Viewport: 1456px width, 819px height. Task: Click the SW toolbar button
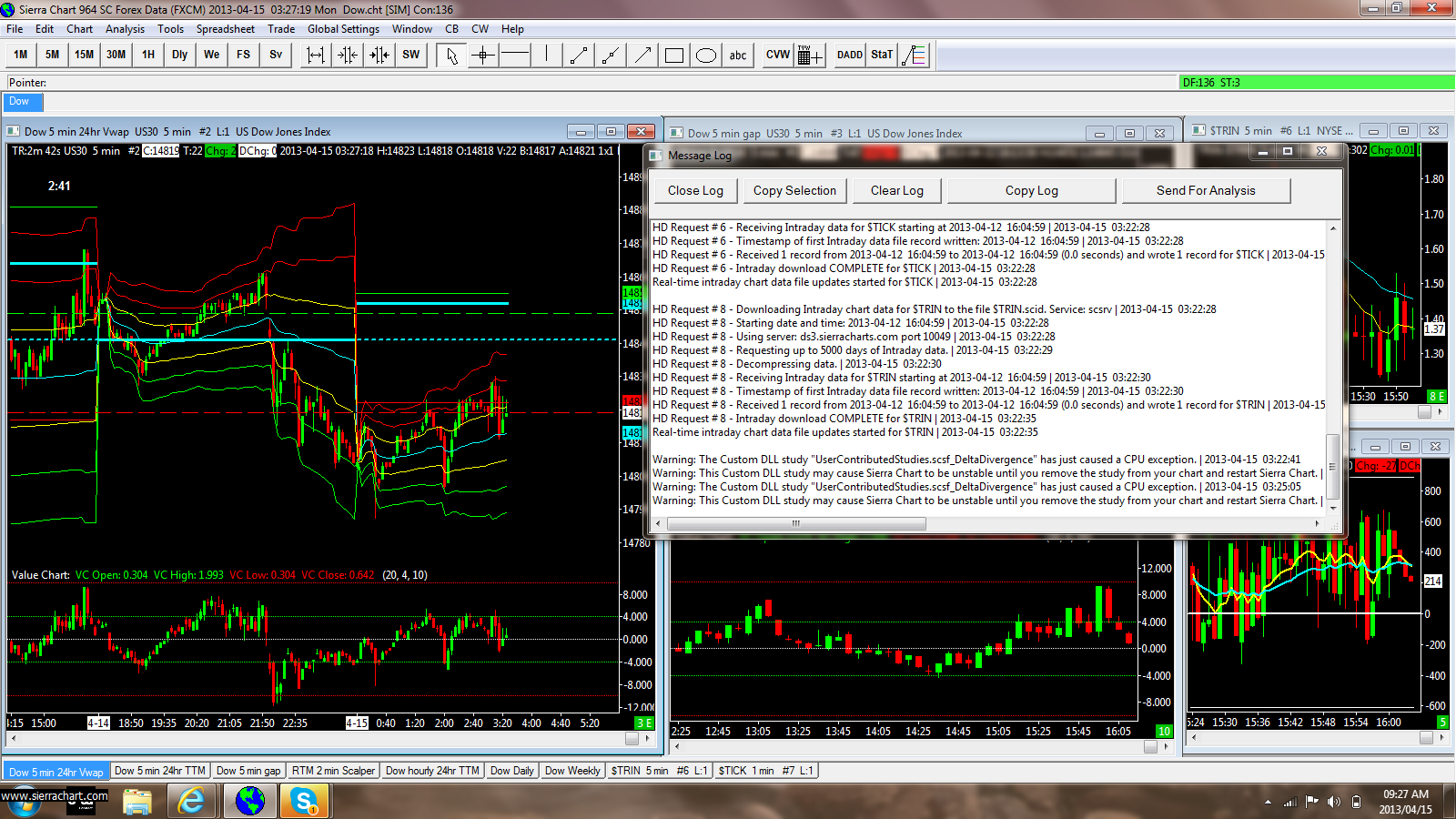pos(411,55)
